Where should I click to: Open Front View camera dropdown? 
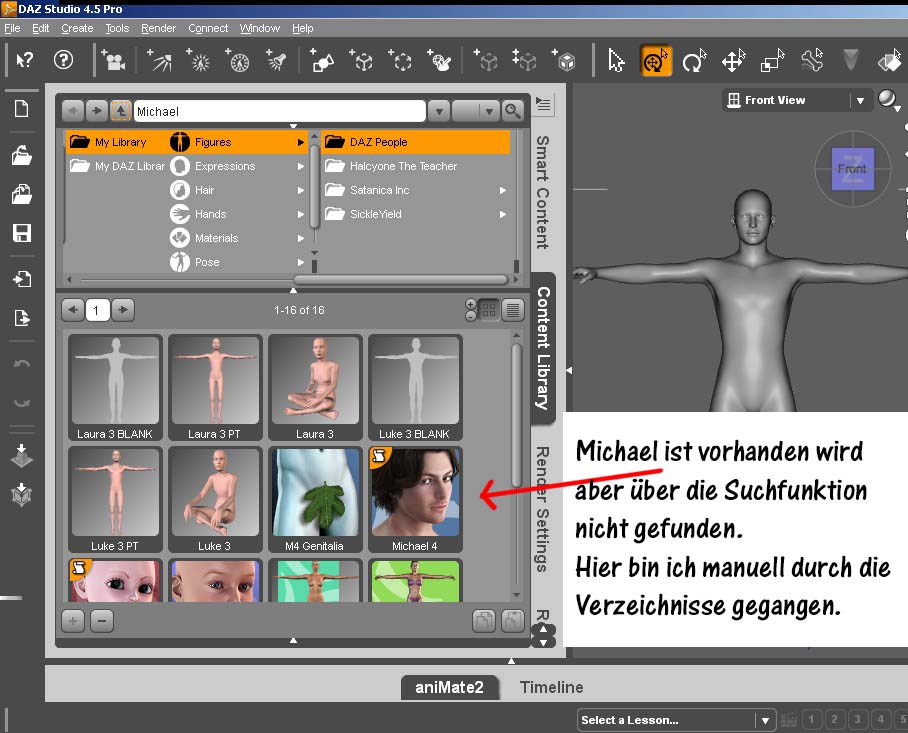point(860,100)
